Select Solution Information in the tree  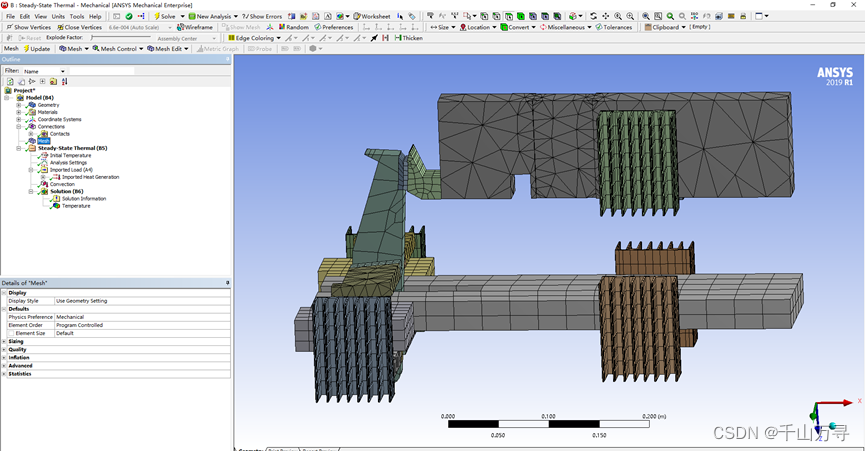[x=84, y=198]
